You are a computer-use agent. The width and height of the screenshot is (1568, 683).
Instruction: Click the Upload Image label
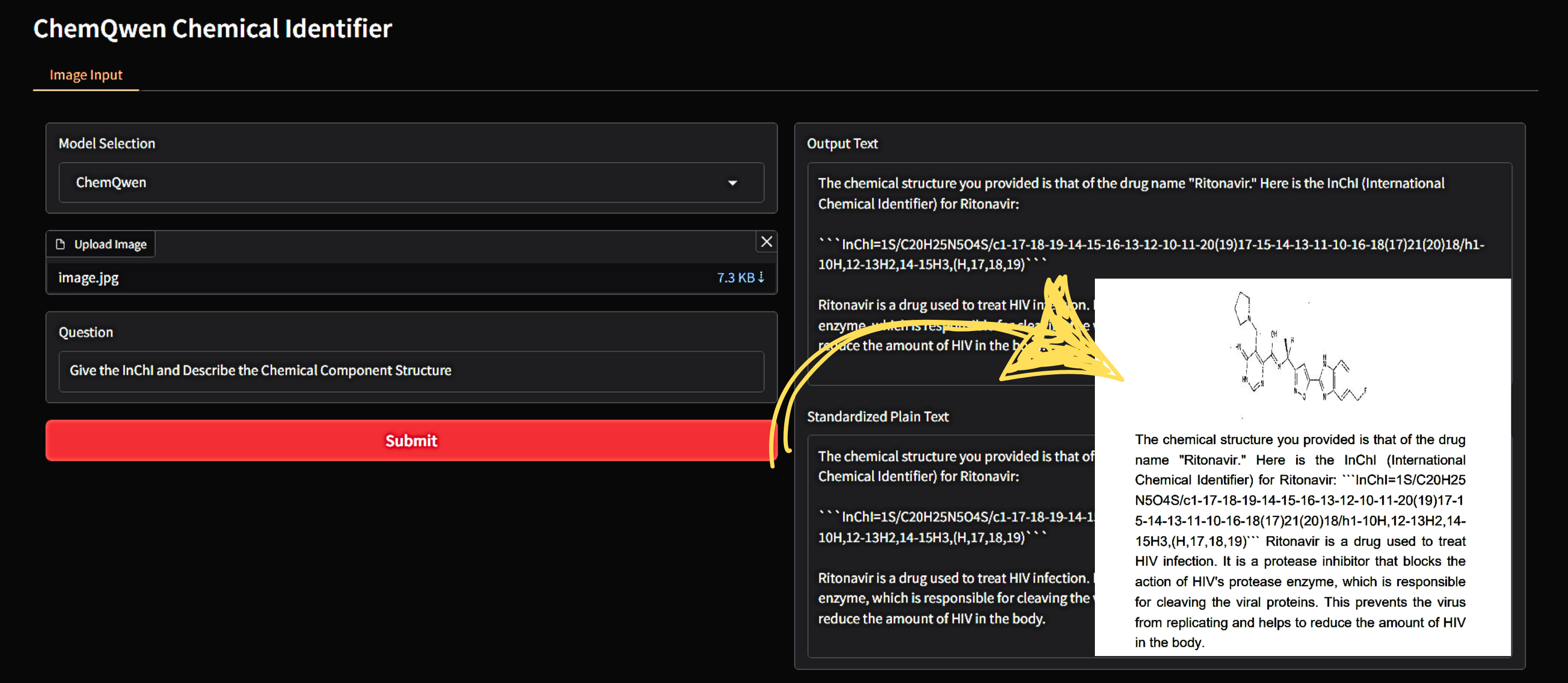coord(110,244)
